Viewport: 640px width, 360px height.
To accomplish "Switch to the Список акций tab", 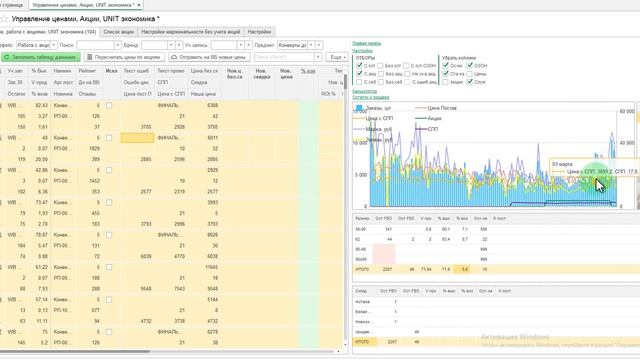I will click(x=118, y=32).
